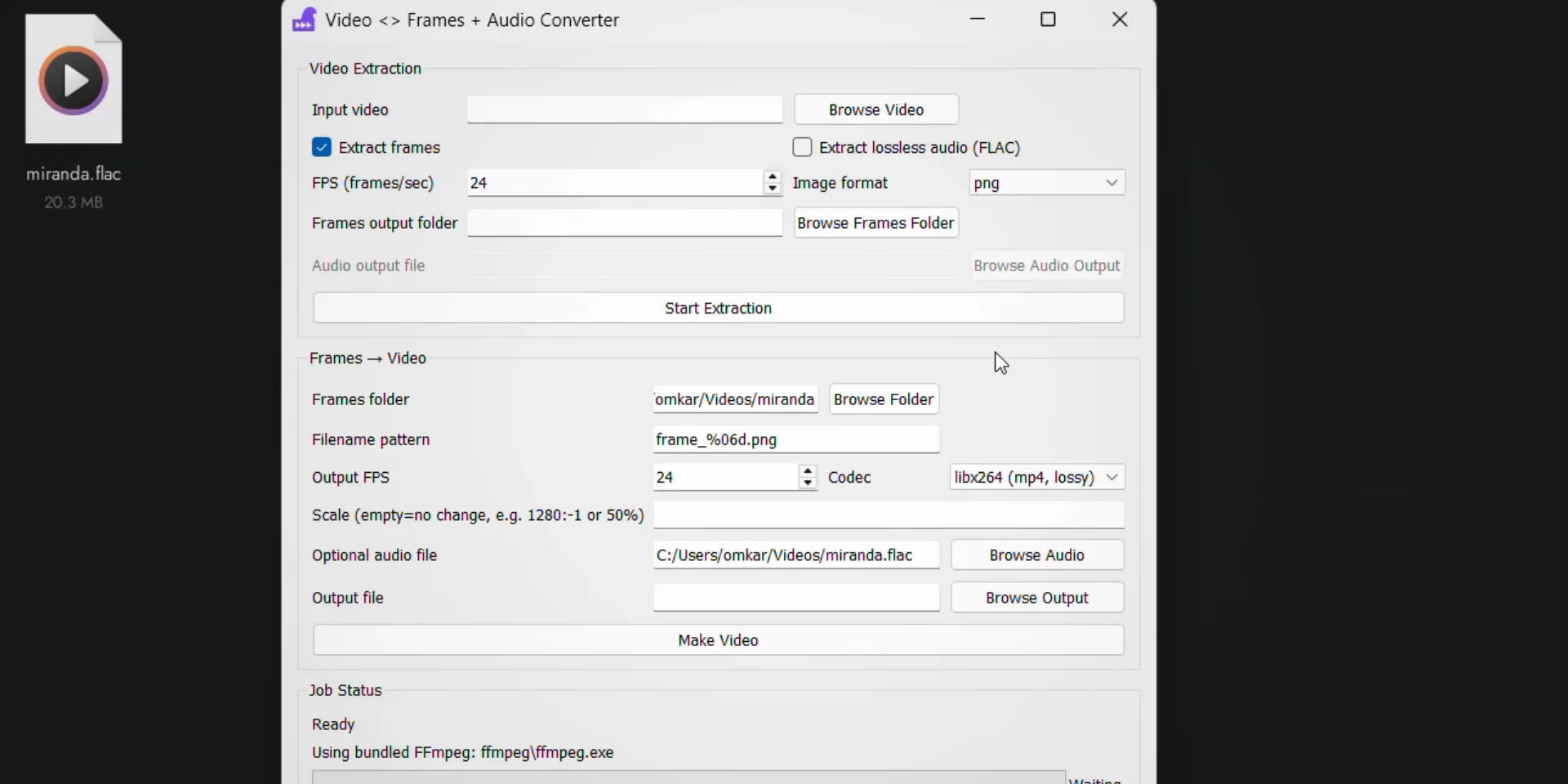Image resolution: width=1568 pixels, height=784 pixels.
Task: Click the Browse Audio button
Action: 1037,555
